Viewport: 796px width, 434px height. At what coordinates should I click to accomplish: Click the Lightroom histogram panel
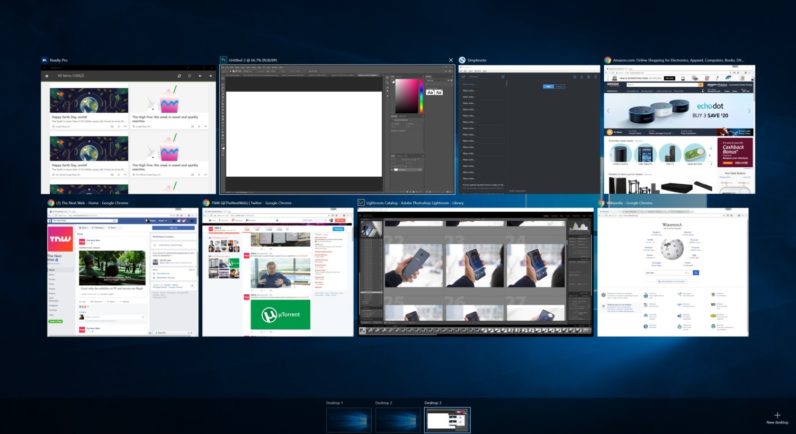pyautogui.click(x=579, y=226)
